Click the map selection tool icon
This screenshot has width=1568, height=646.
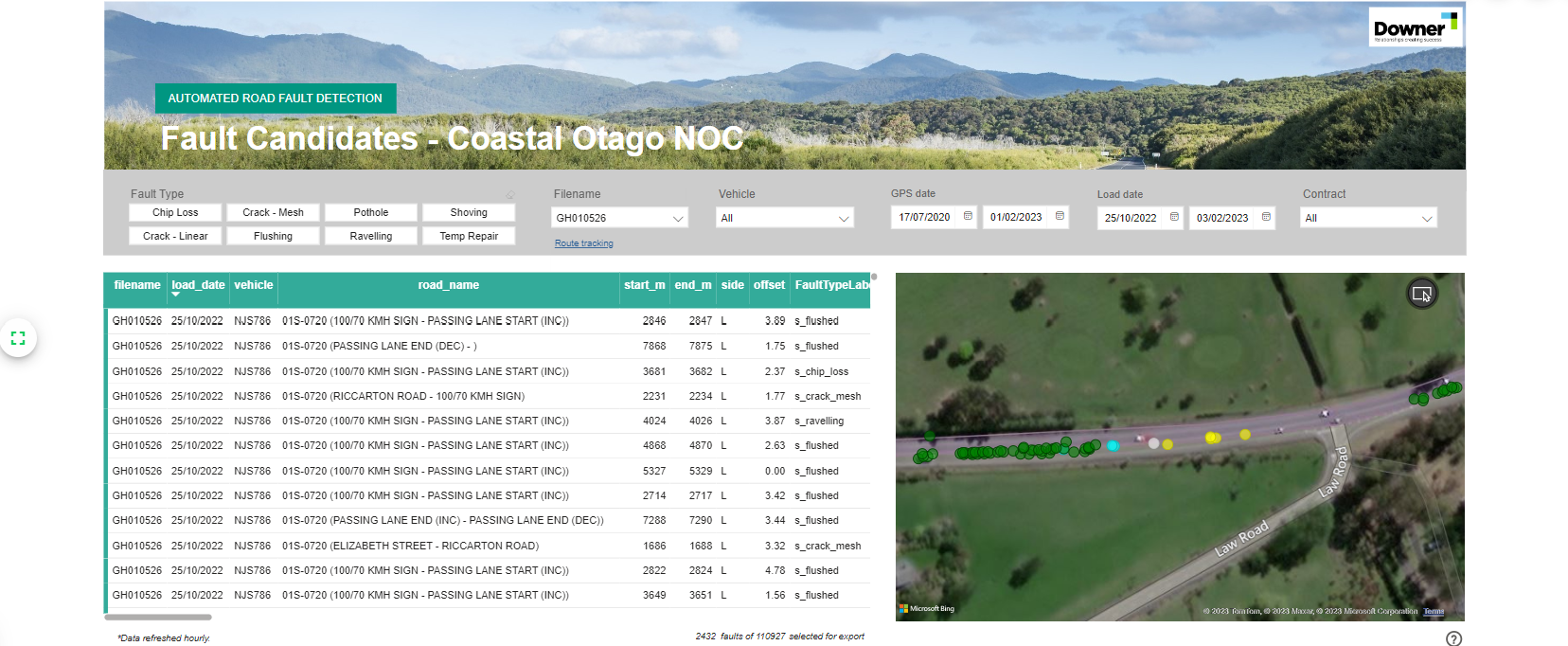pyautogui.click(x=1421, y=294)
